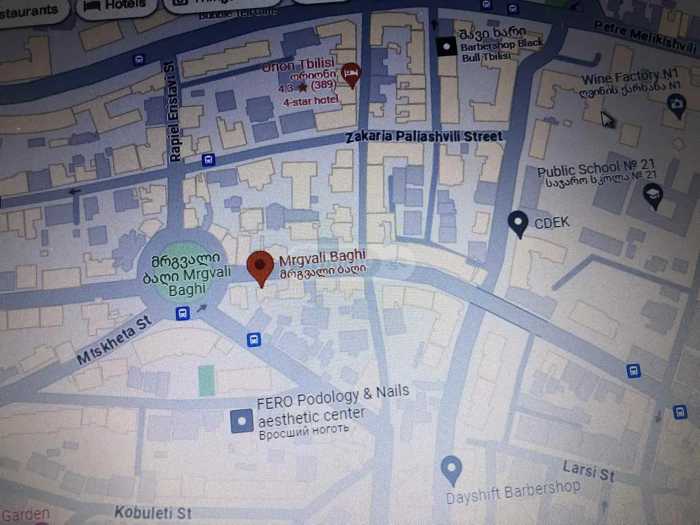Select the CDEK map pin

coord(518,224)
